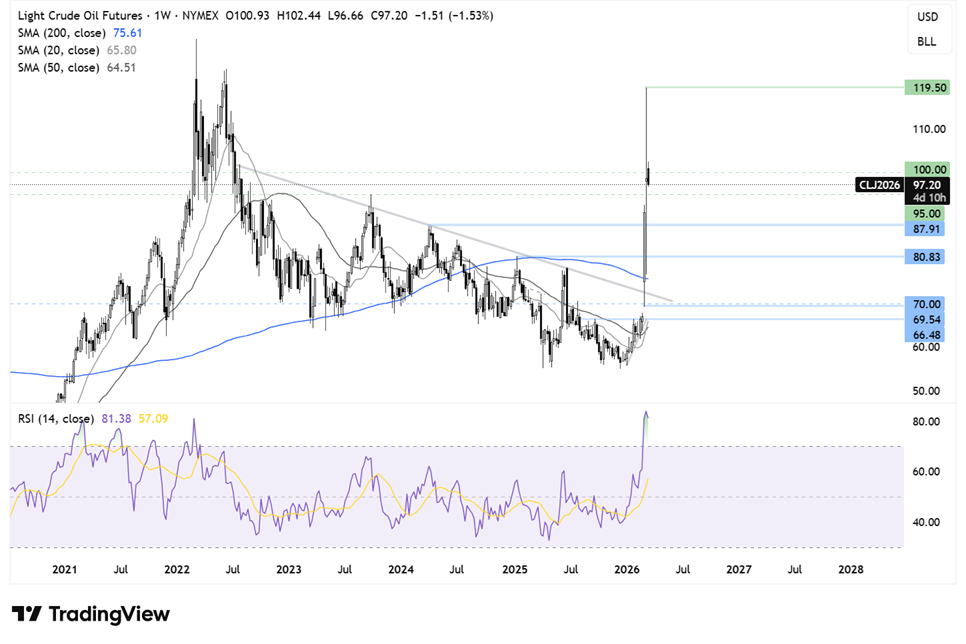Click the SMA (20, close) indicator legend

pos(59,50)
